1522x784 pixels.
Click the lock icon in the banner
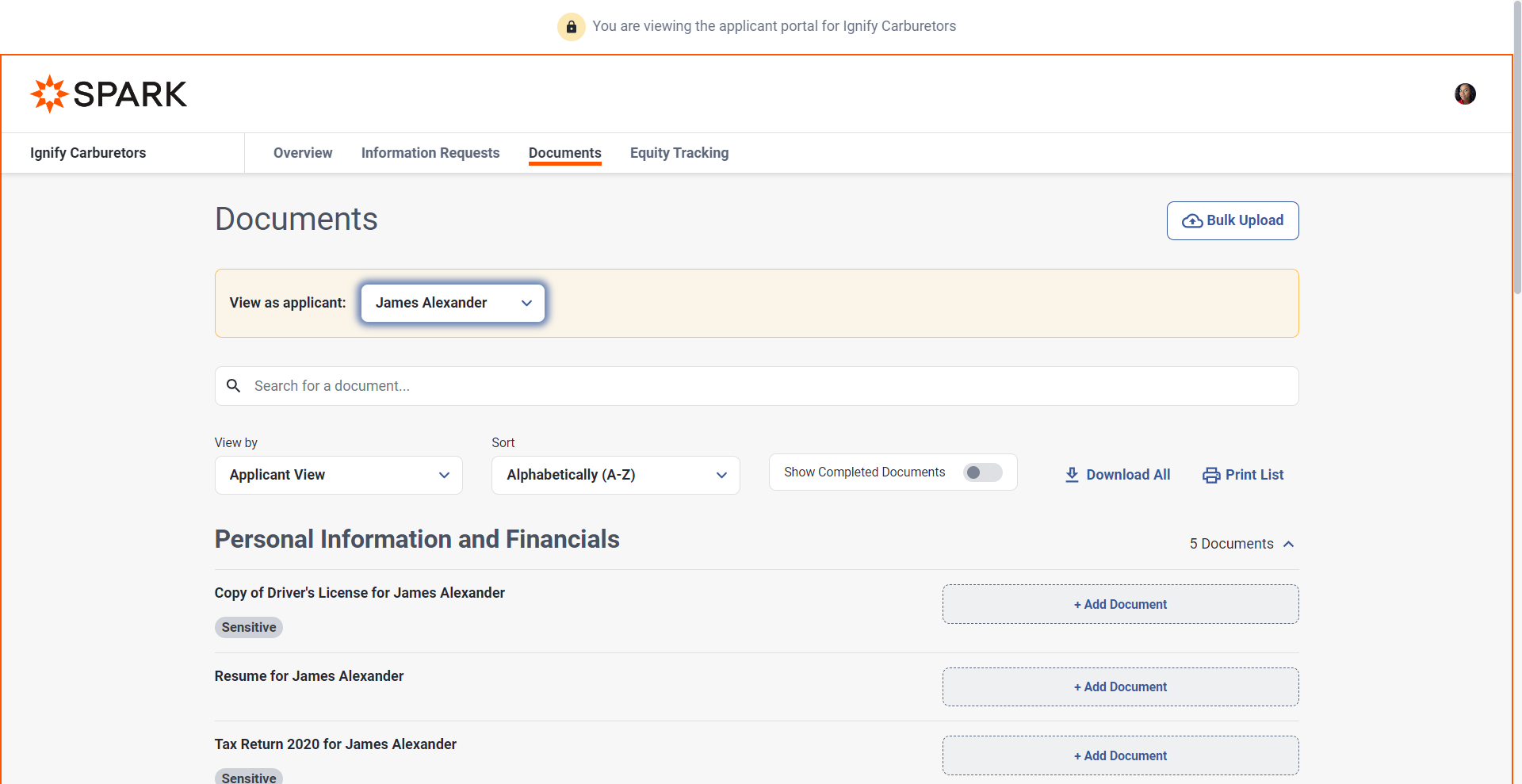coord(571,26)
